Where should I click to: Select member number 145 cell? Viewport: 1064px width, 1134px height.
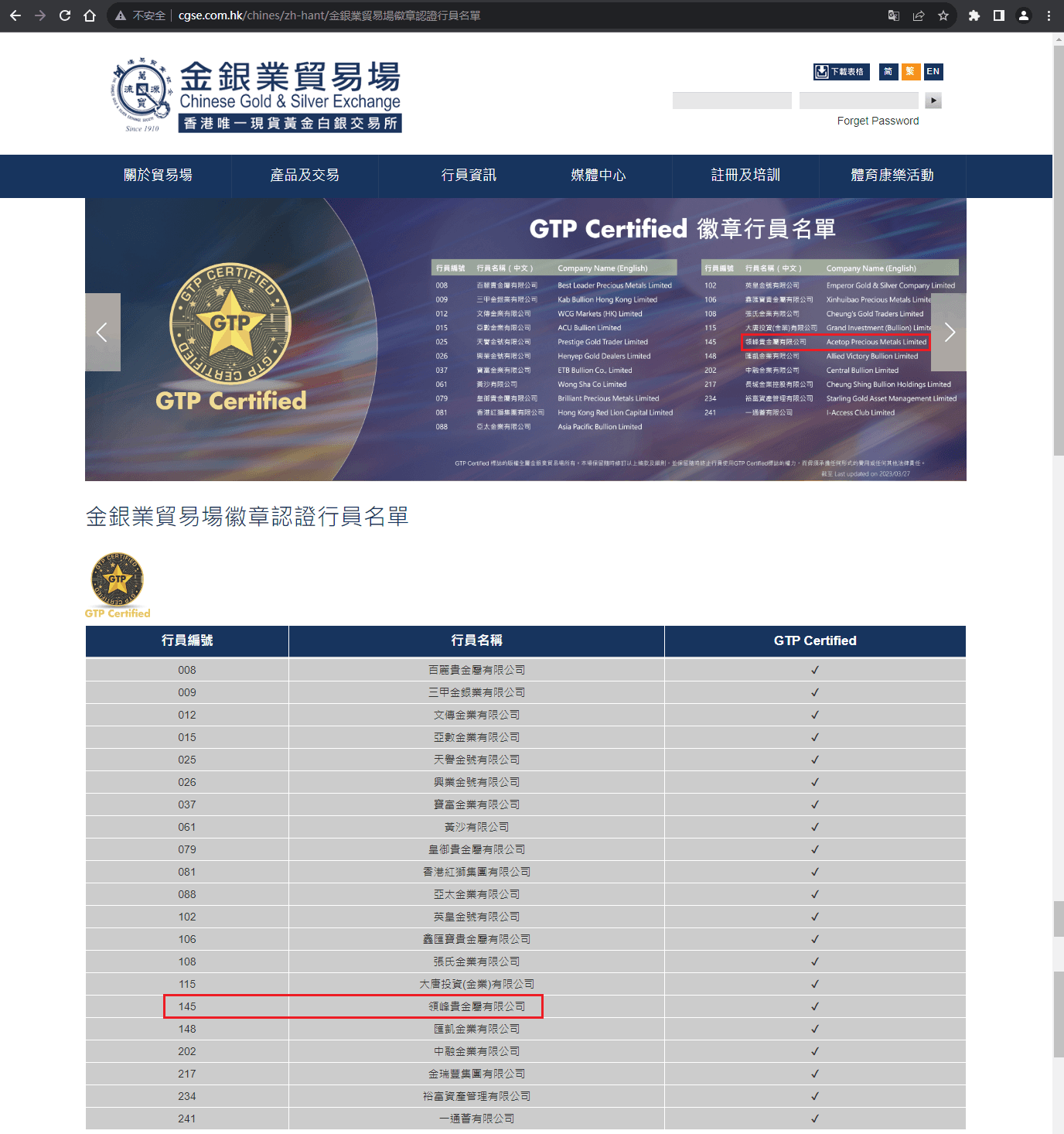pos(187,1006)
